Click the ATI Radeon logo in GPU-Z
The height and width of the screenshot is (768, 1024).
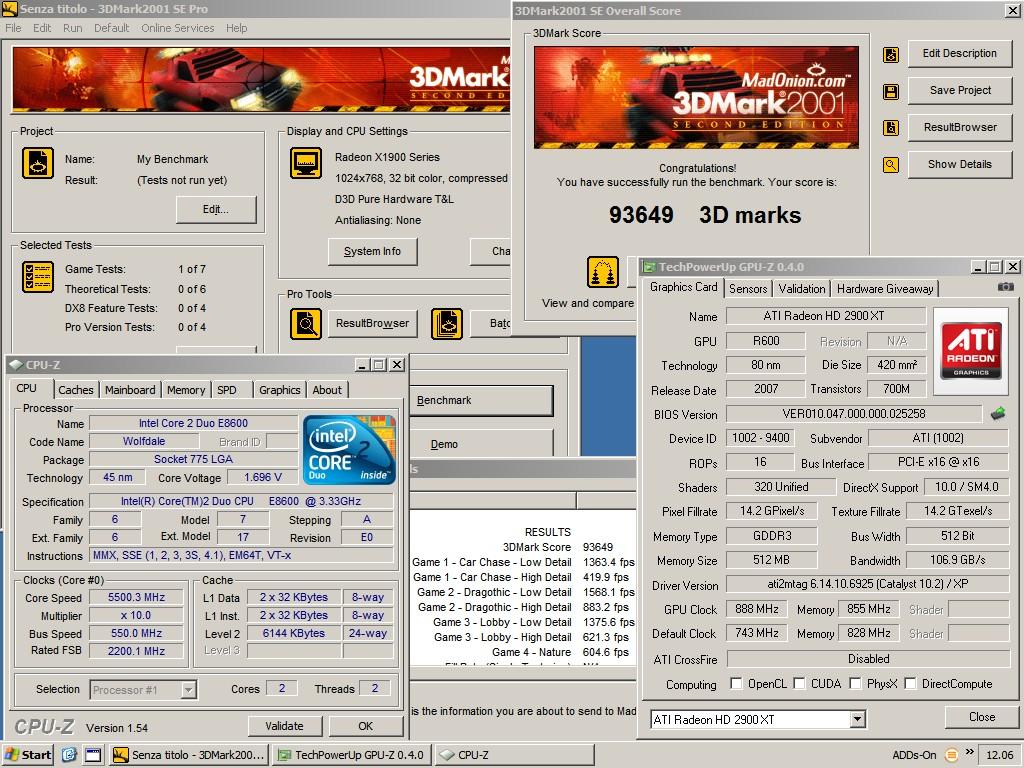[971, 351]
